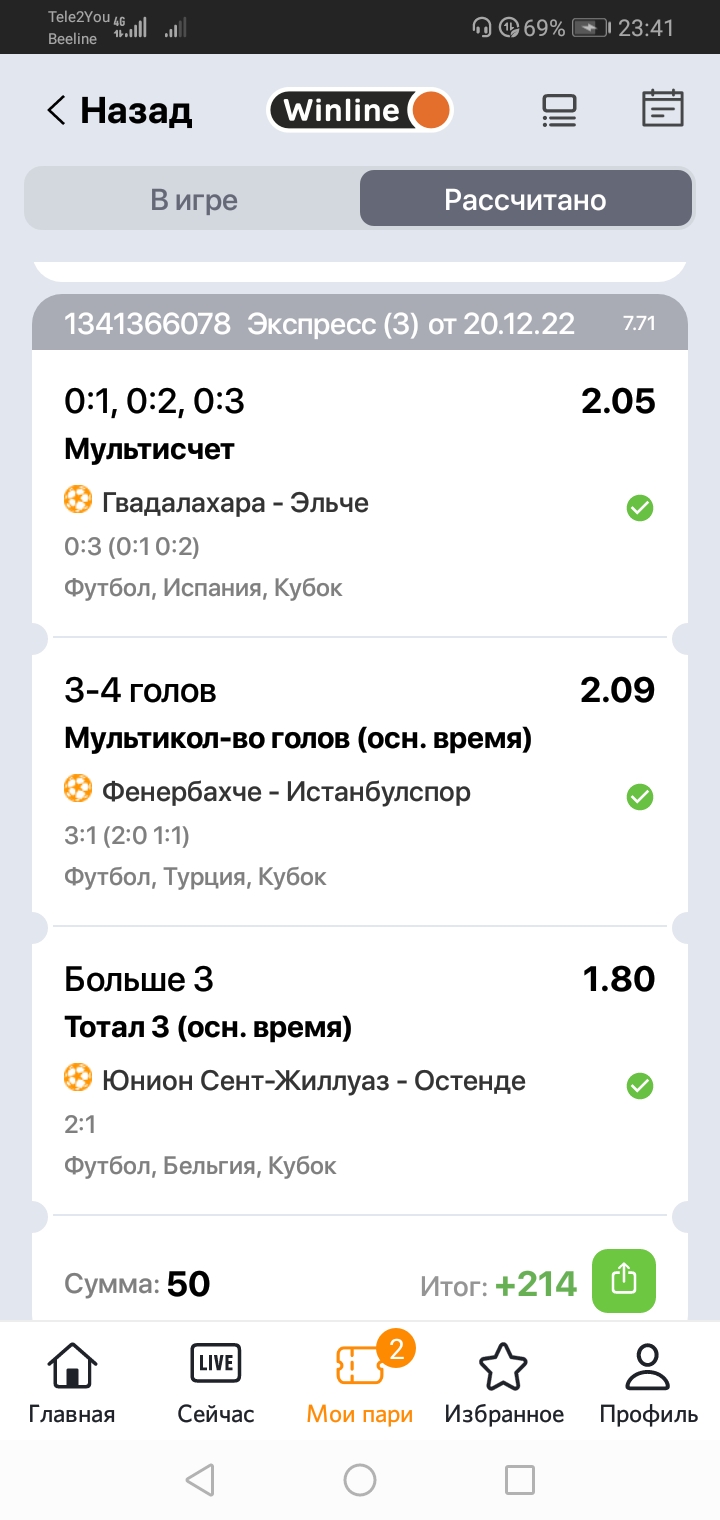
Task: Tap green checkmark for Юнион Сент-Жиллуаз - Остенде
Action: [x=640, y=1085]
